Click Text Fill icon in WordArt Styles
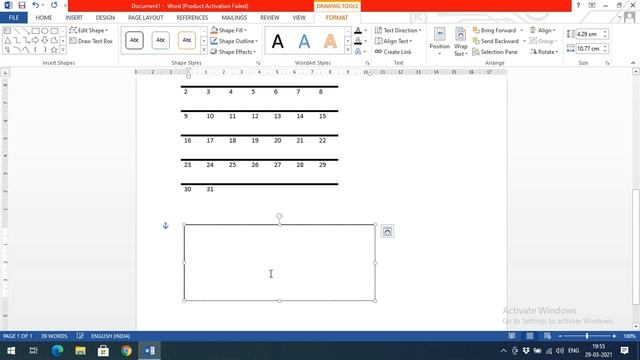The height and width of the screenshot is (360, 640). pyautogui.click(x=358, y=30)
